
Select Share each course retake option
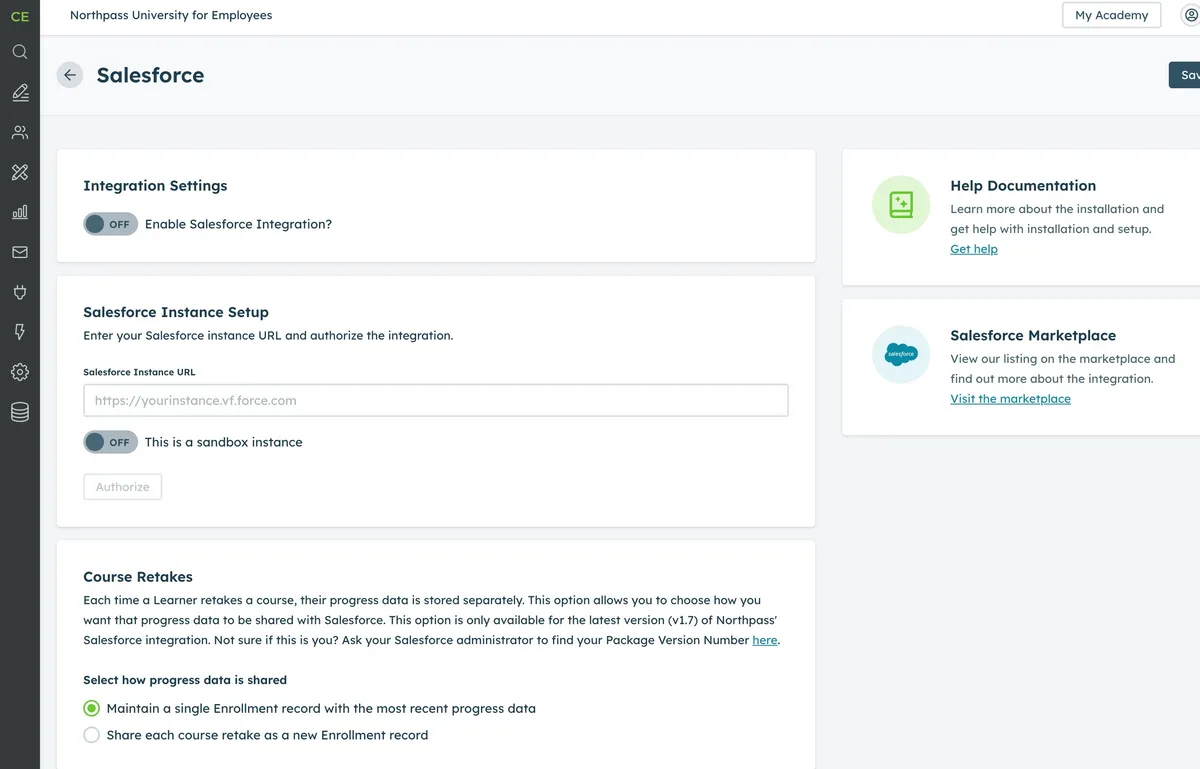(x=91, y=735)
